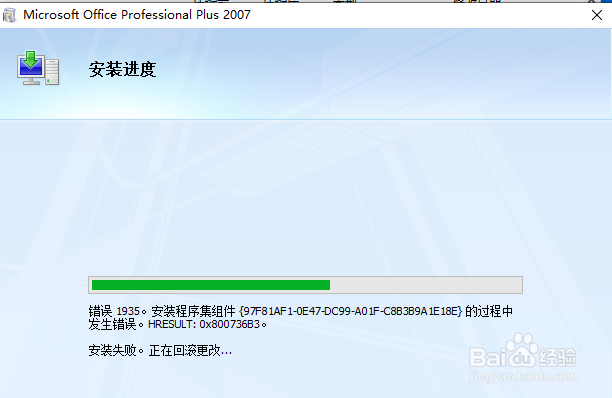Click the green installation progress bar
Screen dimensions: 612x398
305,285
